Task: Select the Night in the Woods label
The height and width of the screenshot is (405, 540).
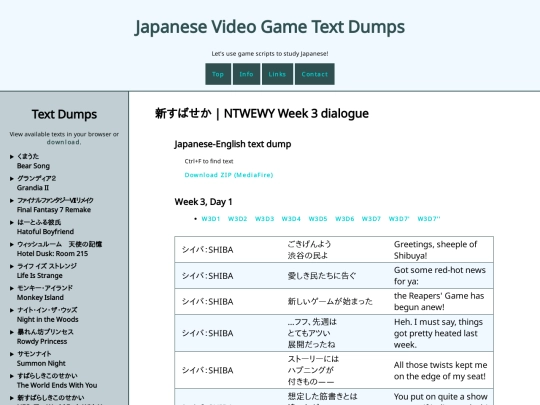Action: [48, 320]
